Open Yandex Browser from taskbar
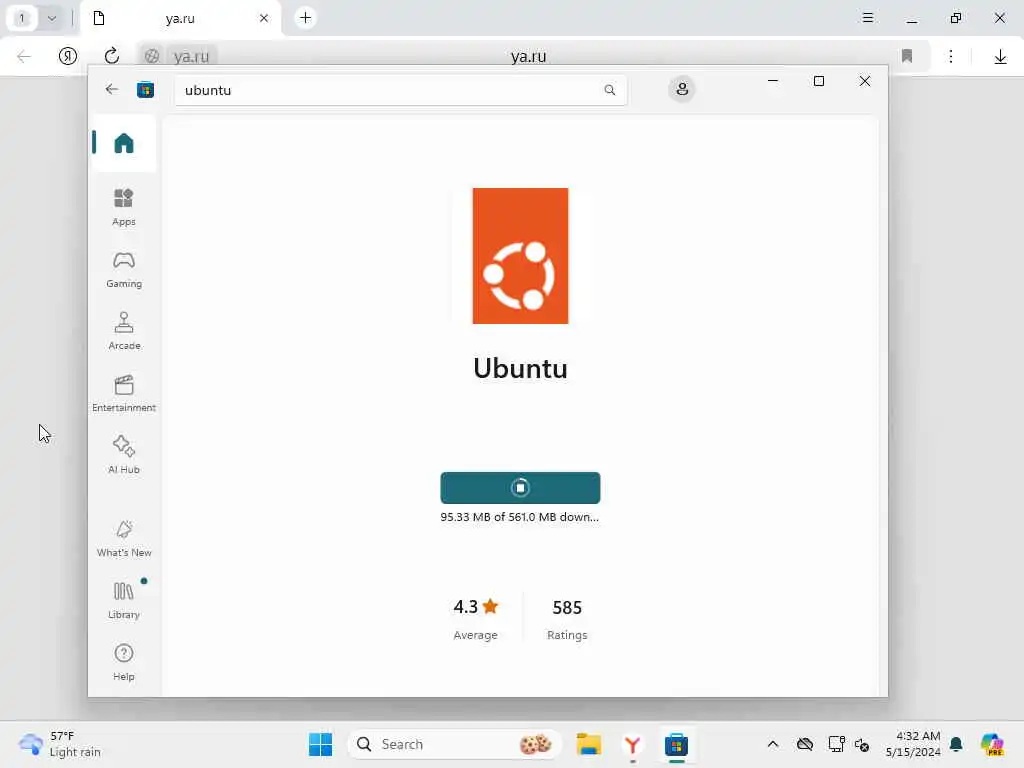This screenshot has width=1024, height=768. click(632, 744)
